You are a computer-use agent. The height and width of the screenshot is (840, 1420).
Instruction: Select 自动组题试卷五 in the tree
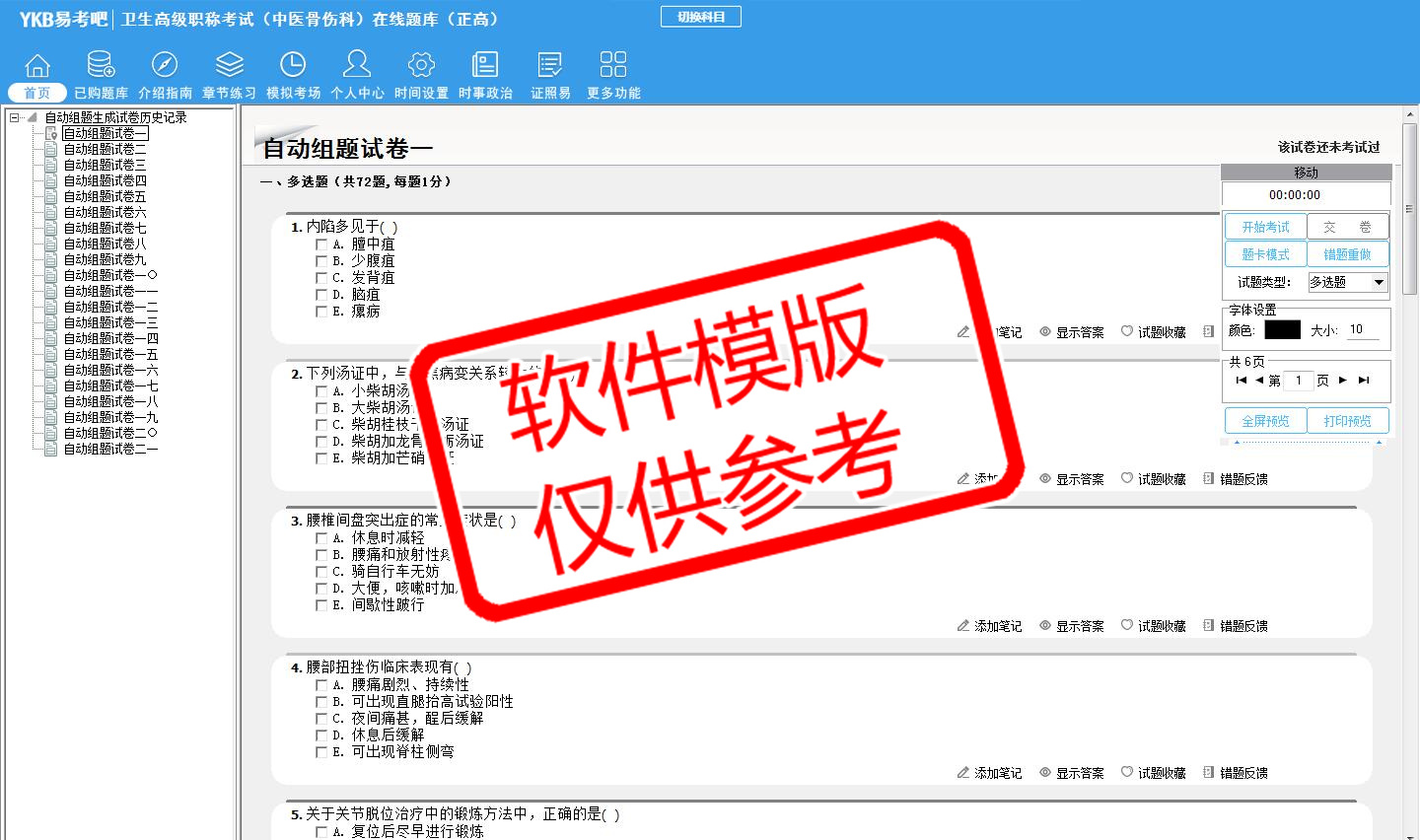[x=105, y=196]
